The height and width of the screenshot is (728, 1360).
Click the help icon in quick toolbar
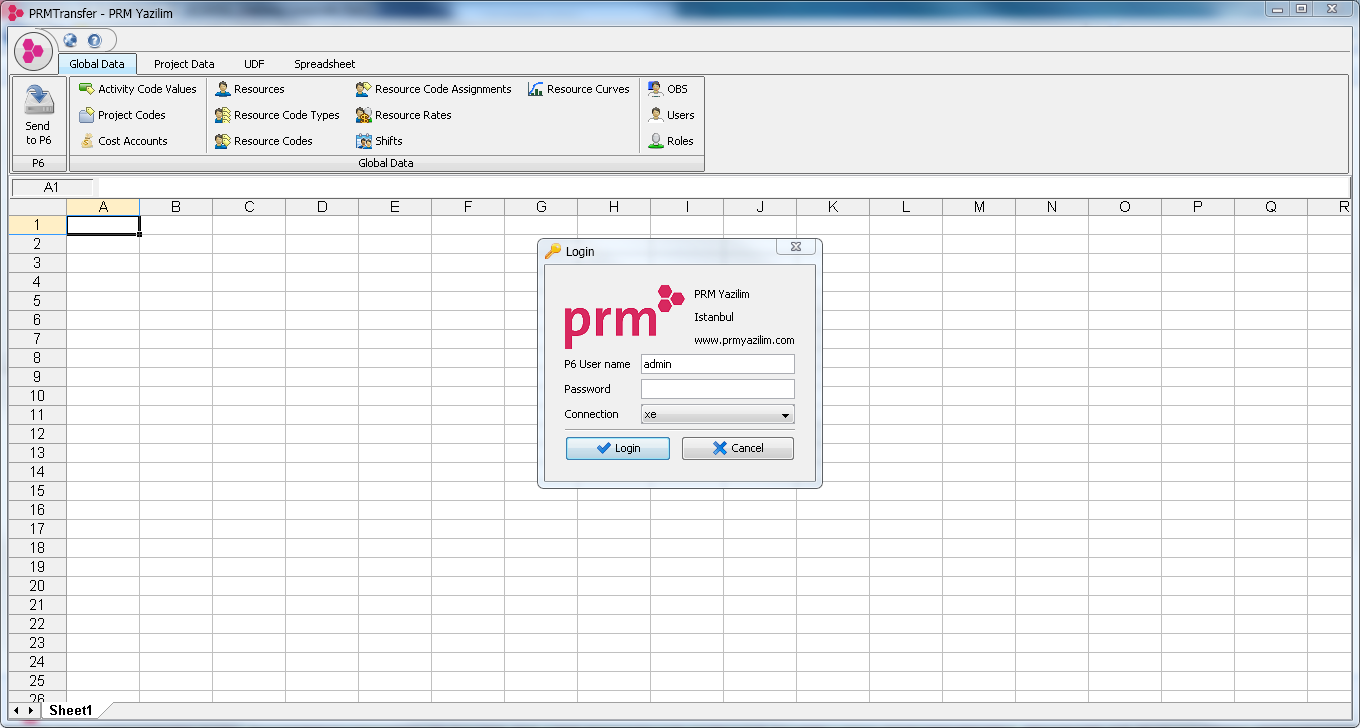[94, 41]
